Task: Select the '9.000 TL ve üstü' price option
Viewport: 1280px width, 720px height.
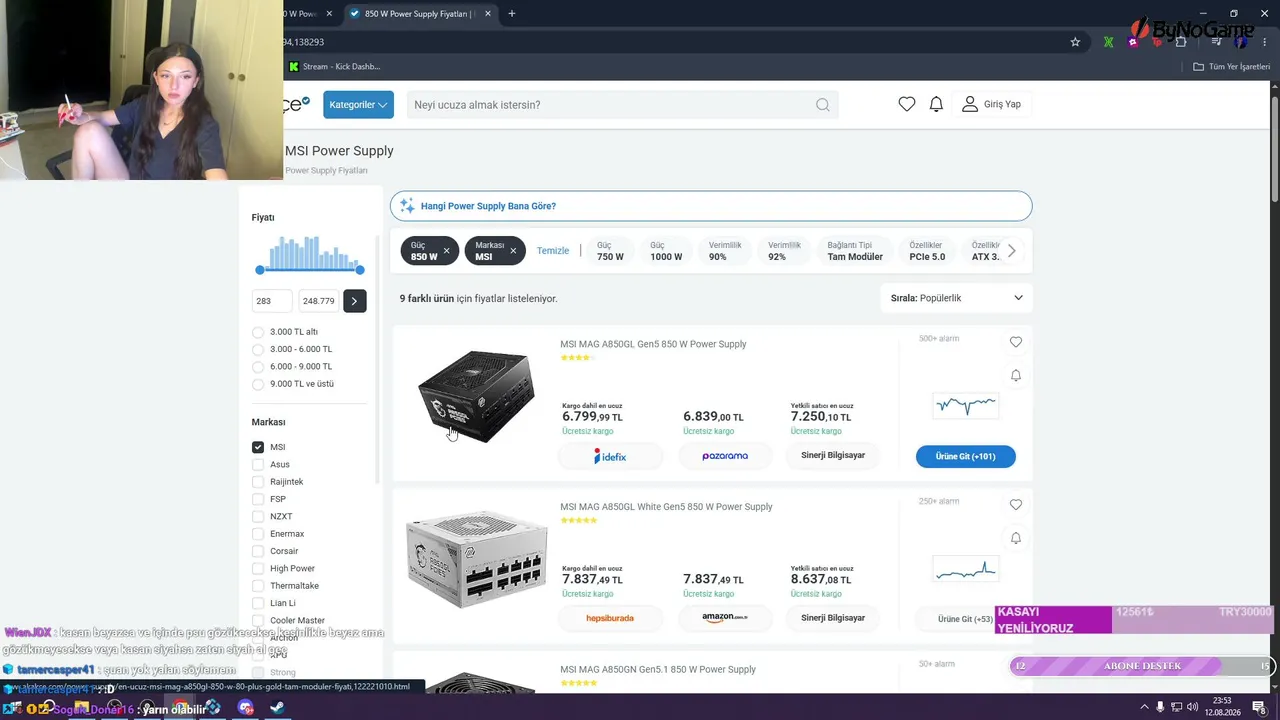Action: [x=258, y=384]
